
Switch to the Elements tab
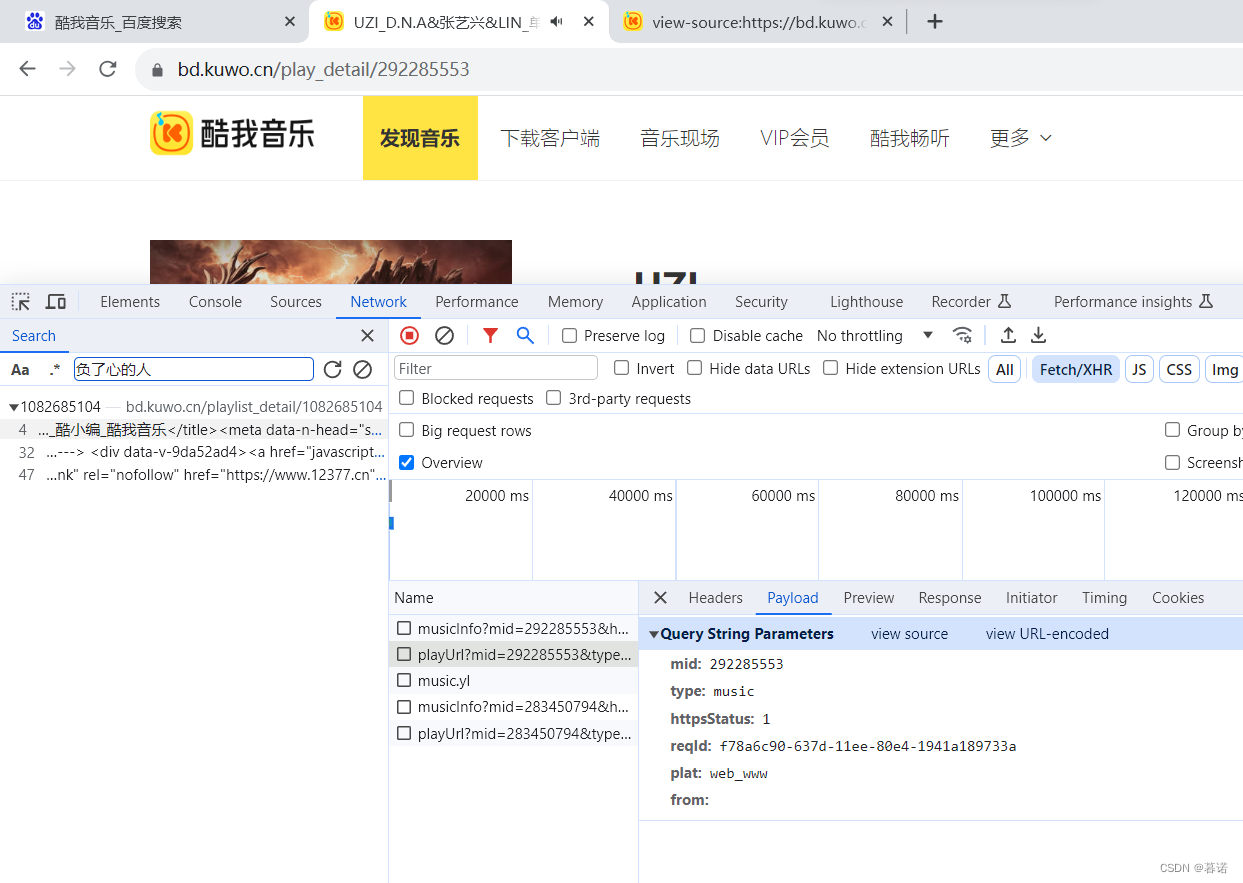(x=130, y=302)
